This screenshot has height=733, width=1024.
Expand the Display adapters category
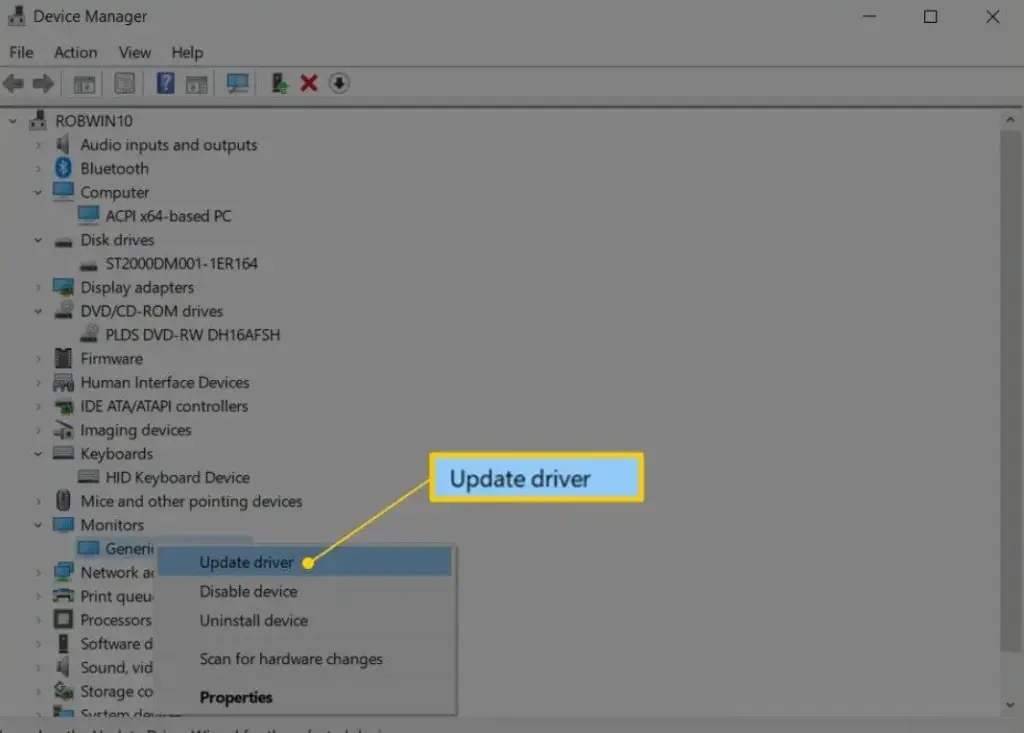click(x=38, y=287)
